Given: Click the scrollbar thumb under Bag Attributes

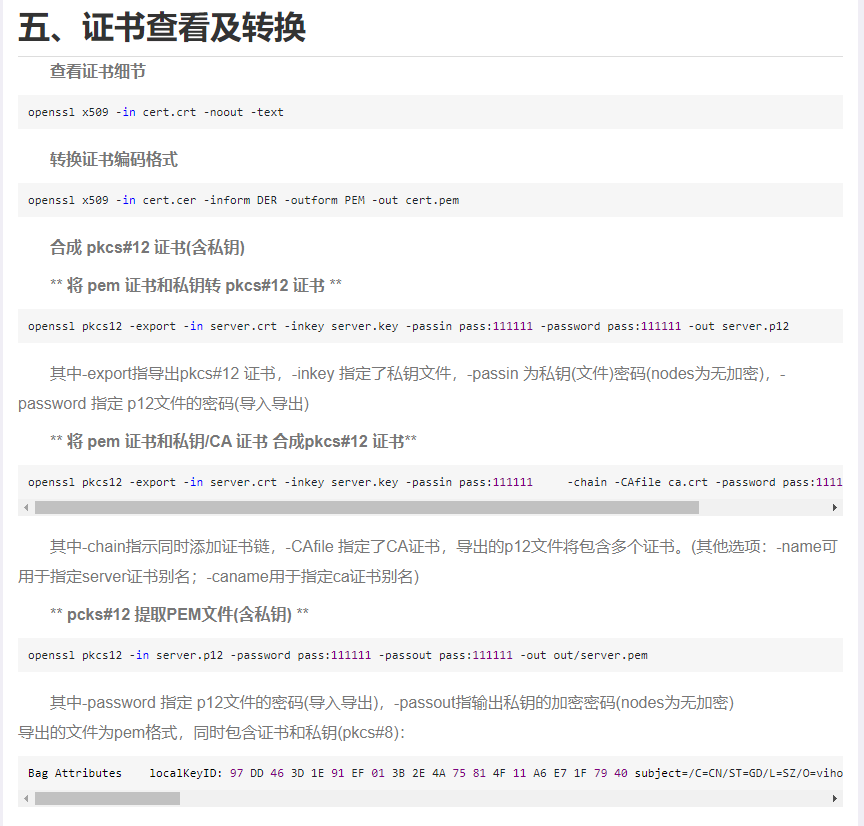Looking at the screenshot, I should pyautogui.click(x=107, y=798).
